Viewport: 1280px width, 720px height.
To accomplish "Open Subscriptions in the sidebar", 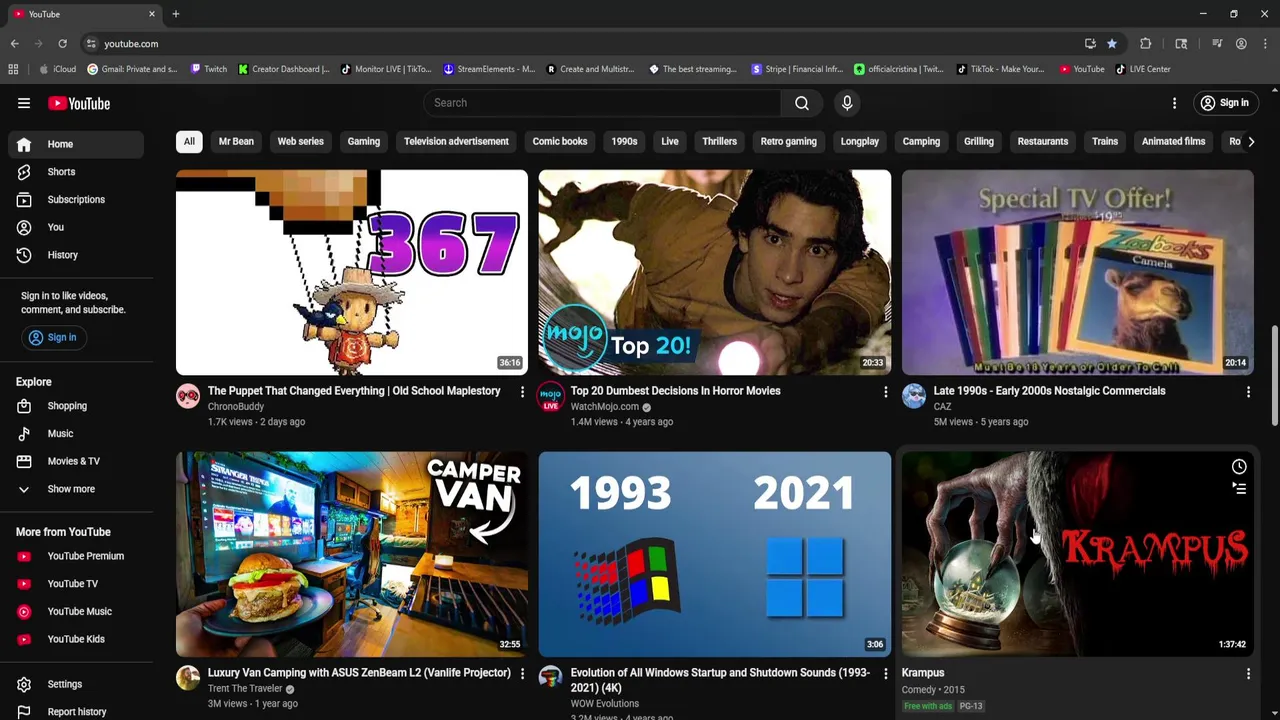I will coord(77,199).
